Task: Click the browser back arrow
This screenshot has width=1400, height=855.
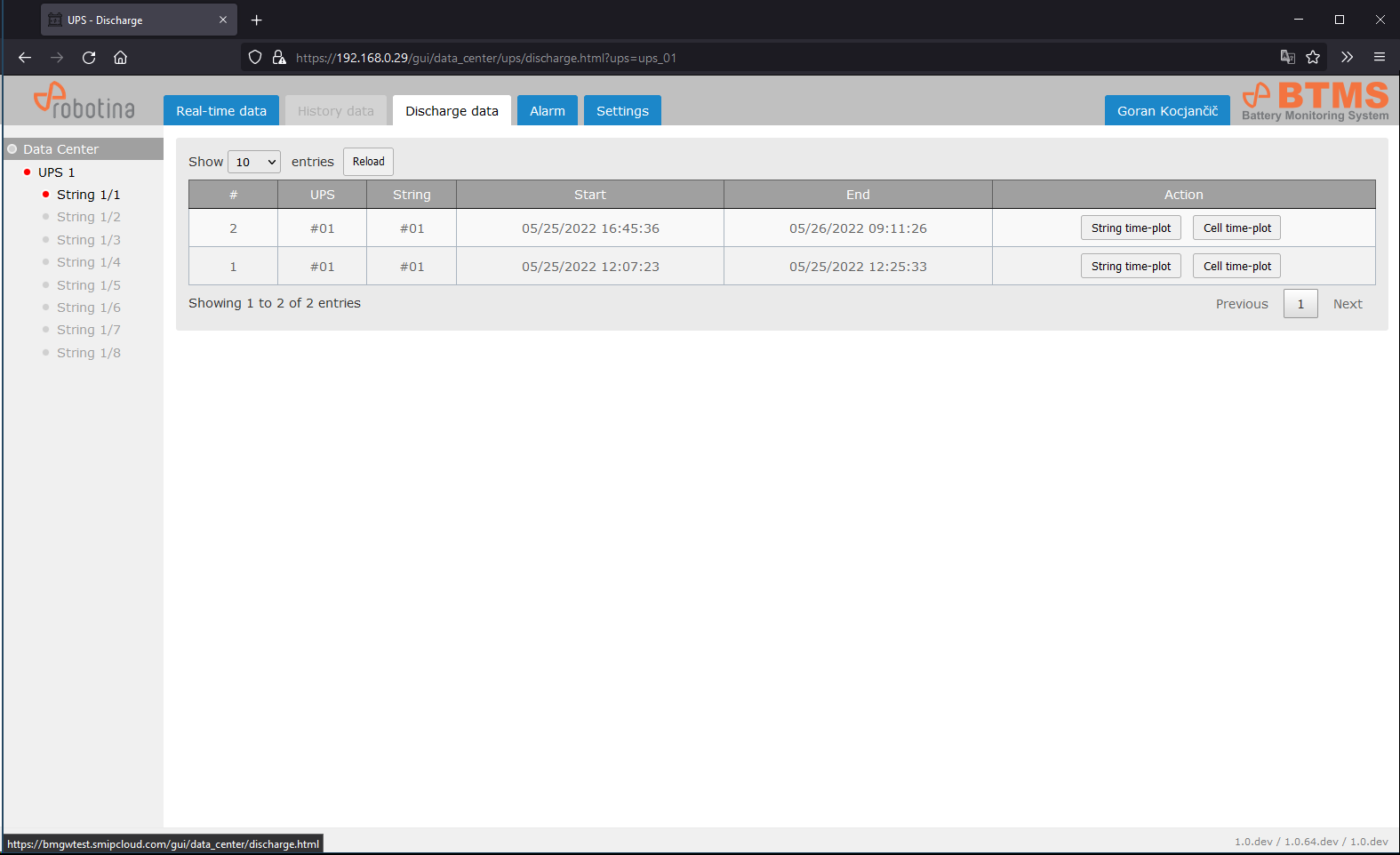Action: [x=25, y=58]
